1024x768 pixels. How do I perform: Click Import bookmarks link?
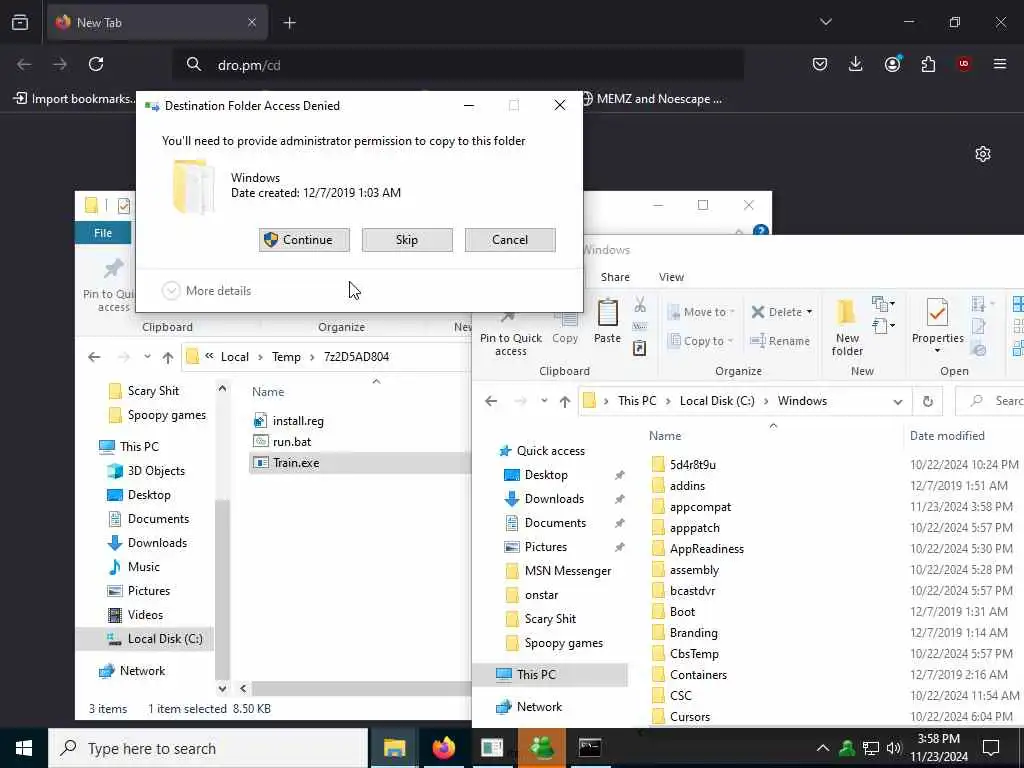[x=74, y=99]
